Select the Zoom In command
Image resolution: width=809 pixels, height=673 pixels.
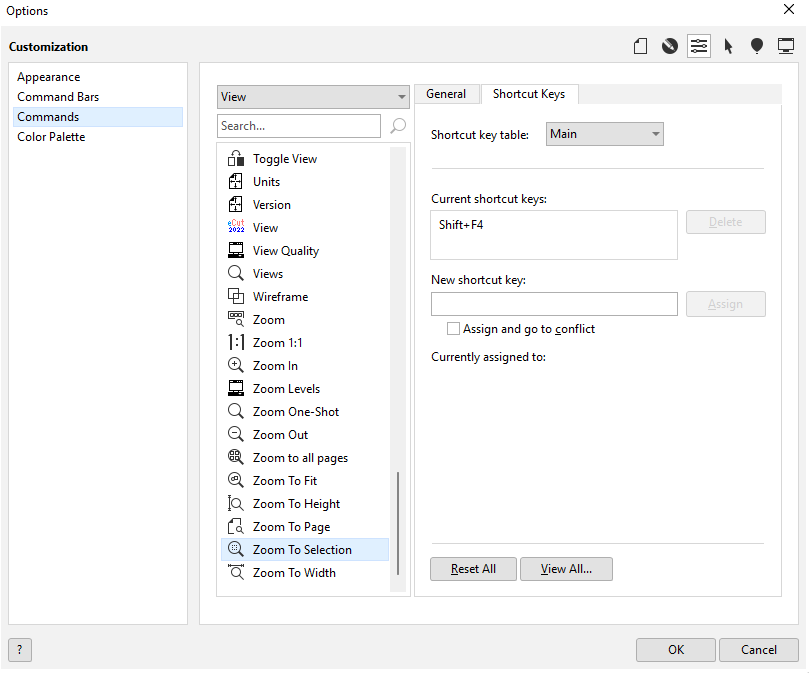click(275, 366)
